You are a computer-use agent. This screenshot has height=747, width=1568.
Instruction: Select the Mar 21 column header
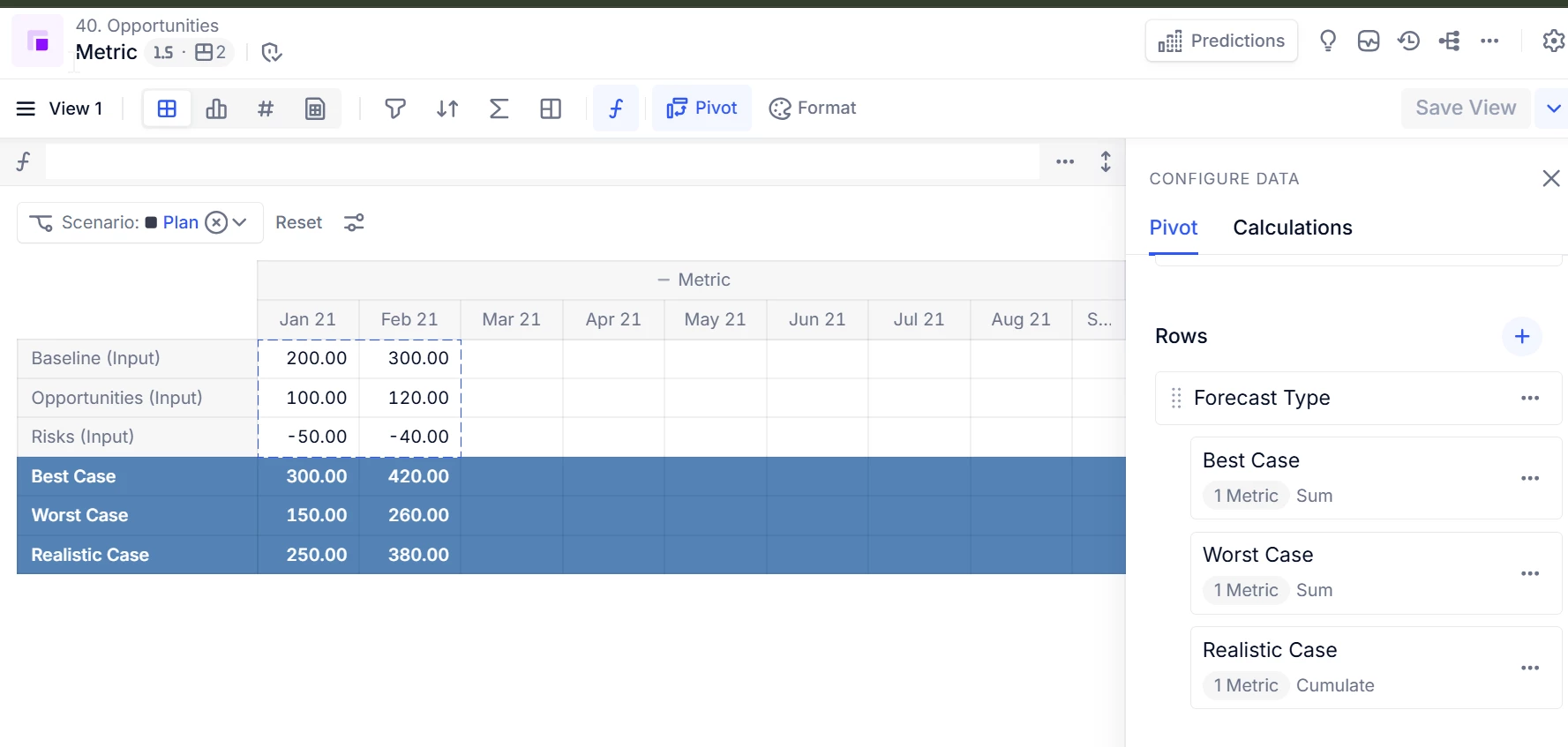(512, 319)
